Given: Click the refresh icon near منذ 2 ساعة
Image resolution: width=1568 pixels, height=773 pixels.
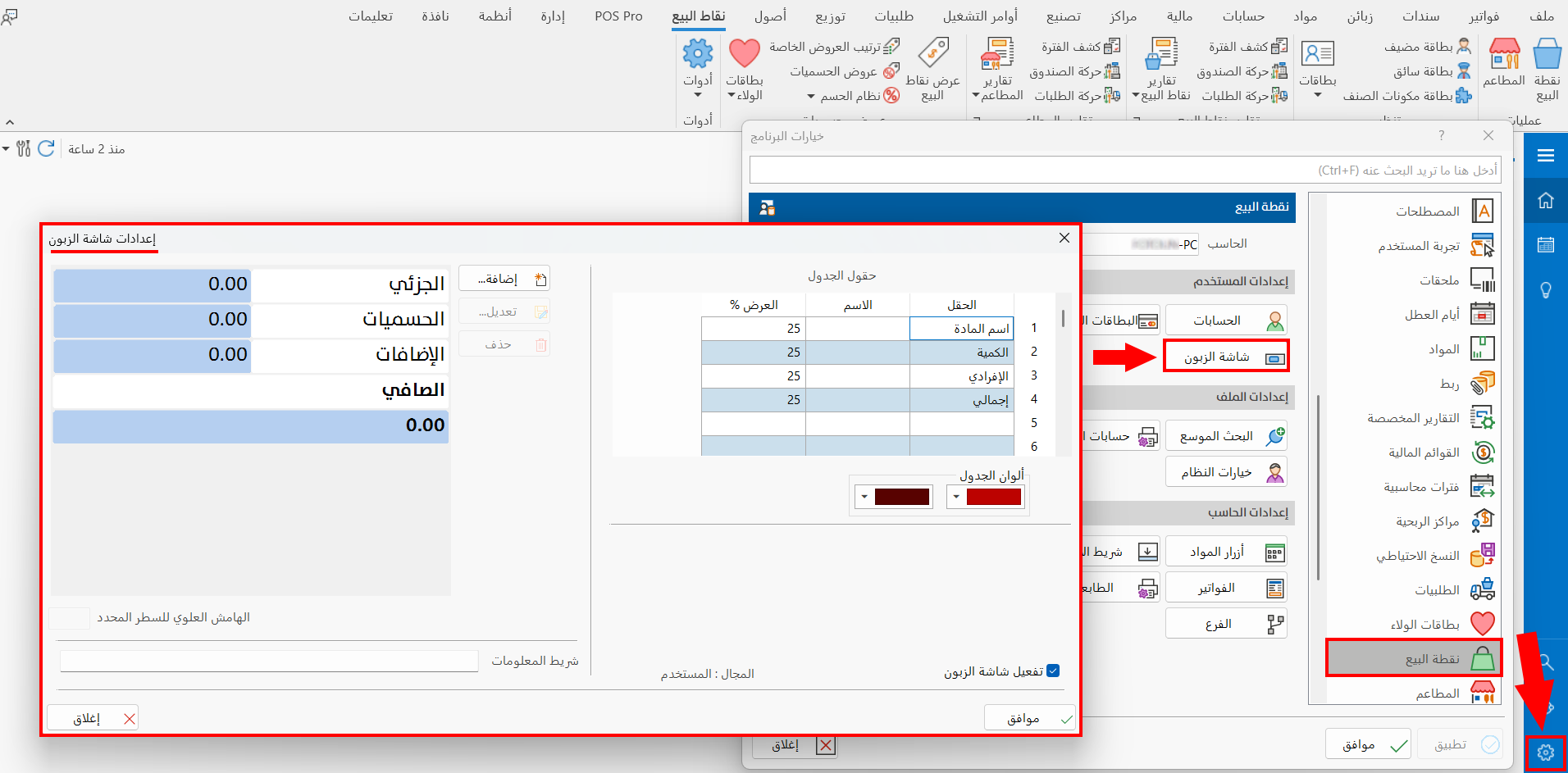Looking at the screenshot, I should point(47,148).
